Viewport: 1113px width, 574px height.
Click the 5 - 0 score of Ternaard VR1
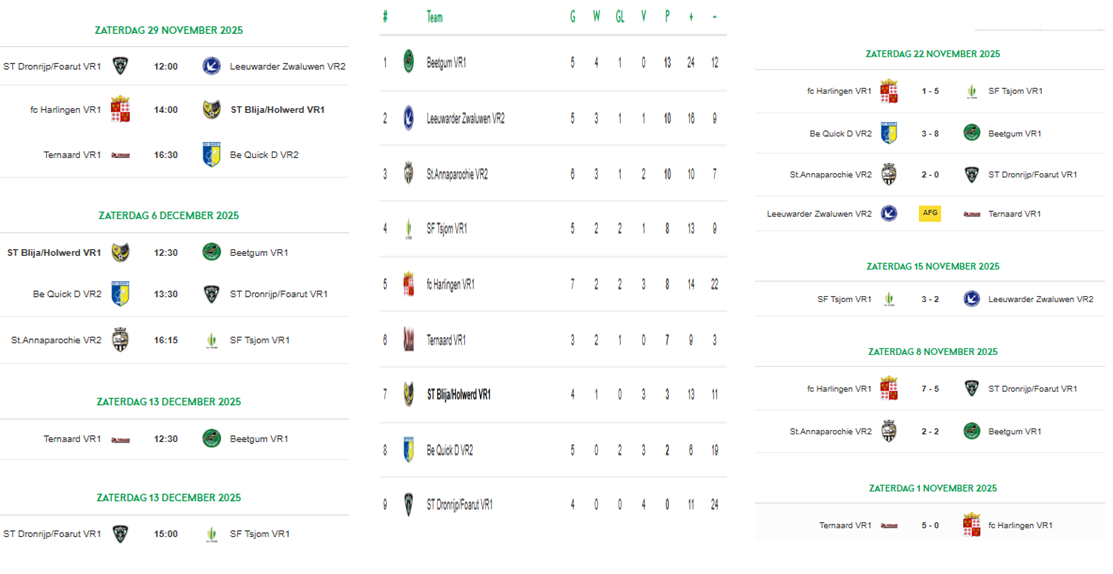930,525
